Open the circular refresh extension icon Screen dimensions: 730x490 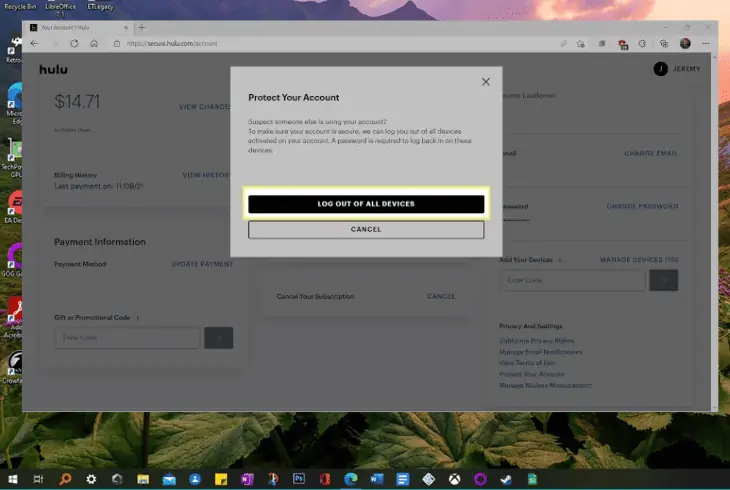pyautogui.click(x=642, y=44)
